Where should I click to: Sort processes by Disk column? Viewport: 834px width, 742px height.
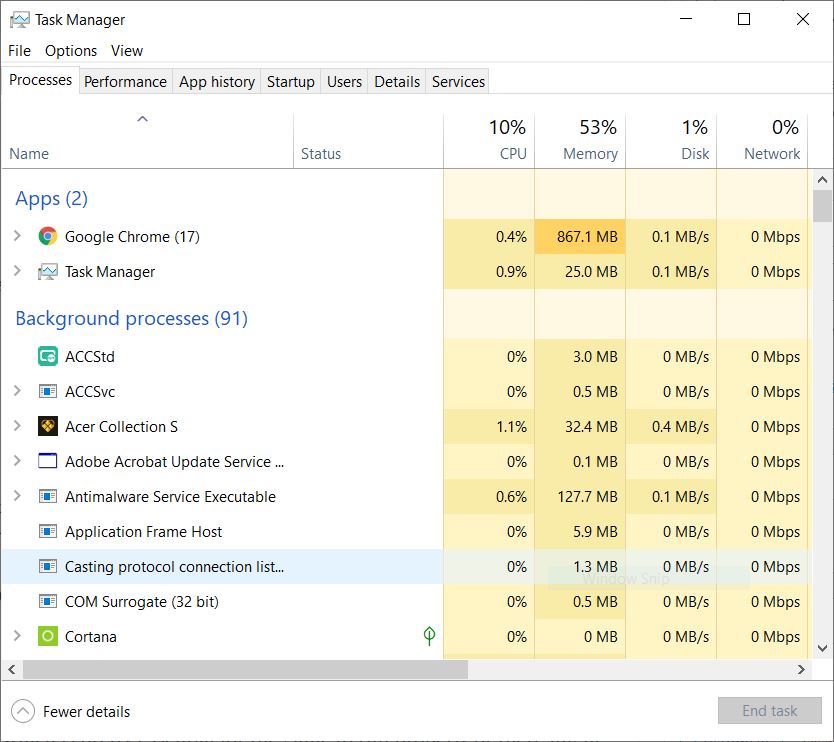click(671, 141)
